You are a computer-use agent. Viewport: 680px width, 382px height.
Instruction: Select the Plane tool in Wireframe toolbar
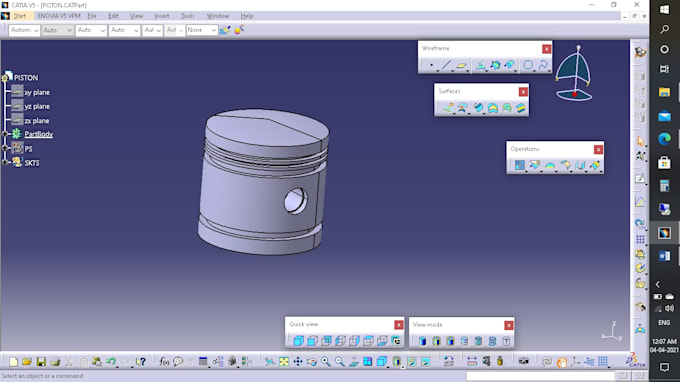coord(461,65)
